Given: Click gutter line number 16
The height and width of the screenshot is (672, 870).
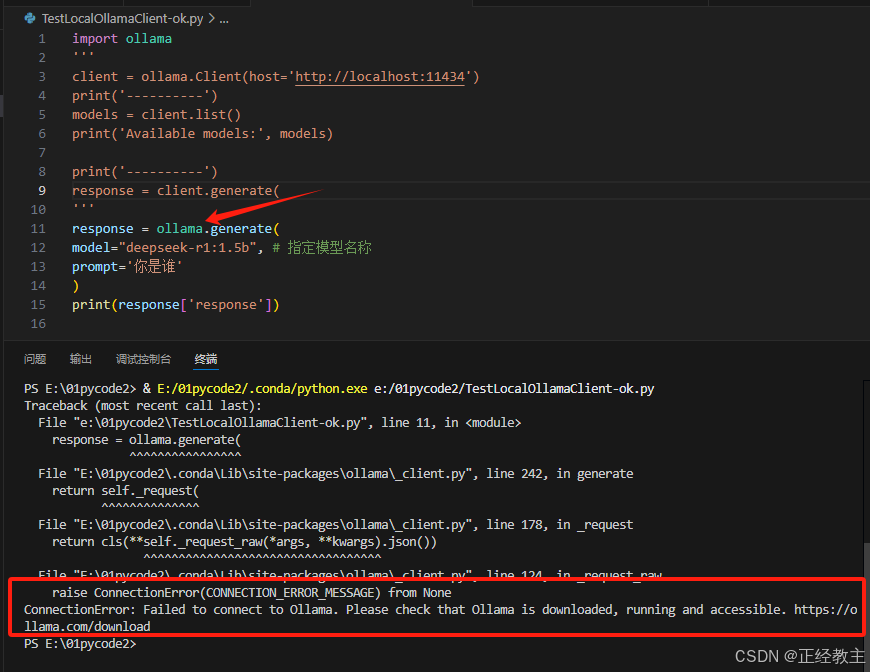Looking at the screenshot, I should (38, 324).
